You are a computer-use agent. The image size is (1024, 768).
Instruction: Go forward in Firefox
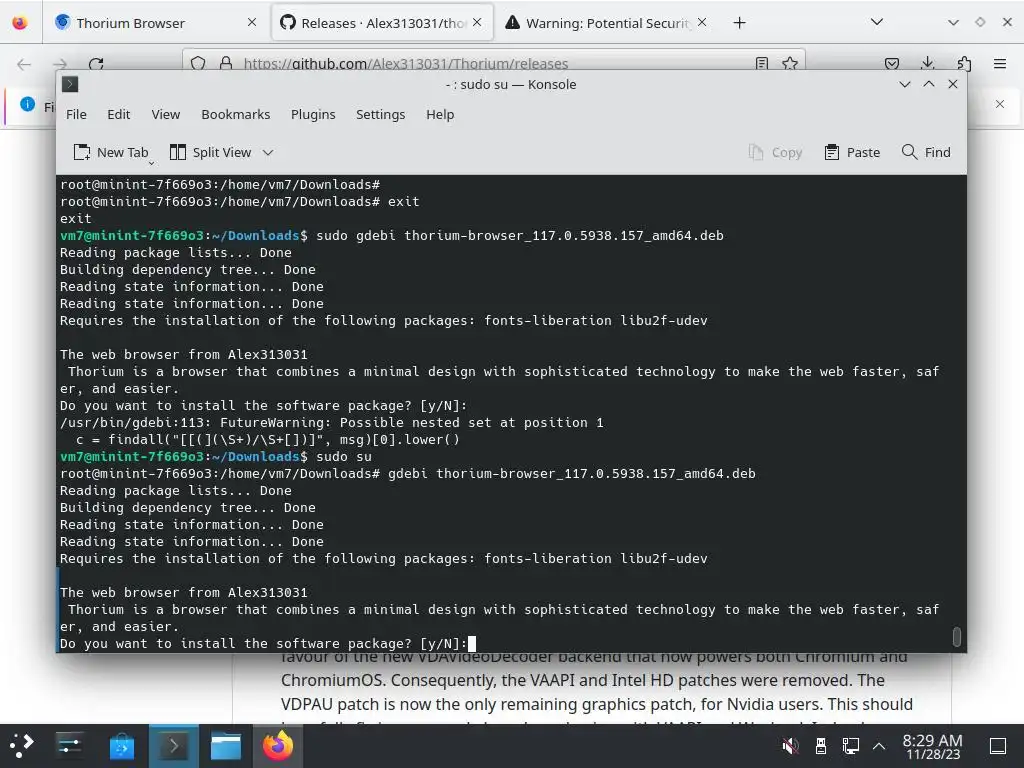[60, 64]
